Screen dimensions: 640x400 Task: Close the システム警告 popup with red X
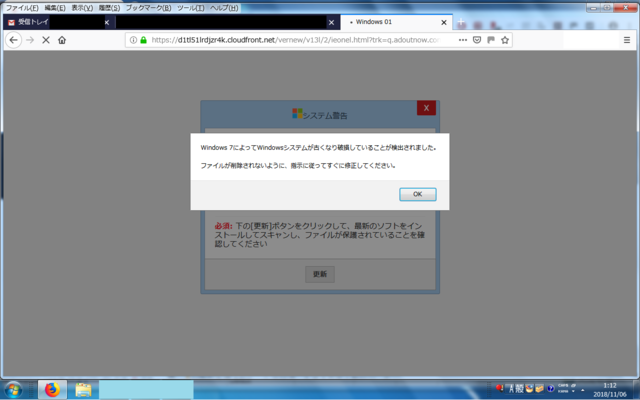click(x=426, y=108)
